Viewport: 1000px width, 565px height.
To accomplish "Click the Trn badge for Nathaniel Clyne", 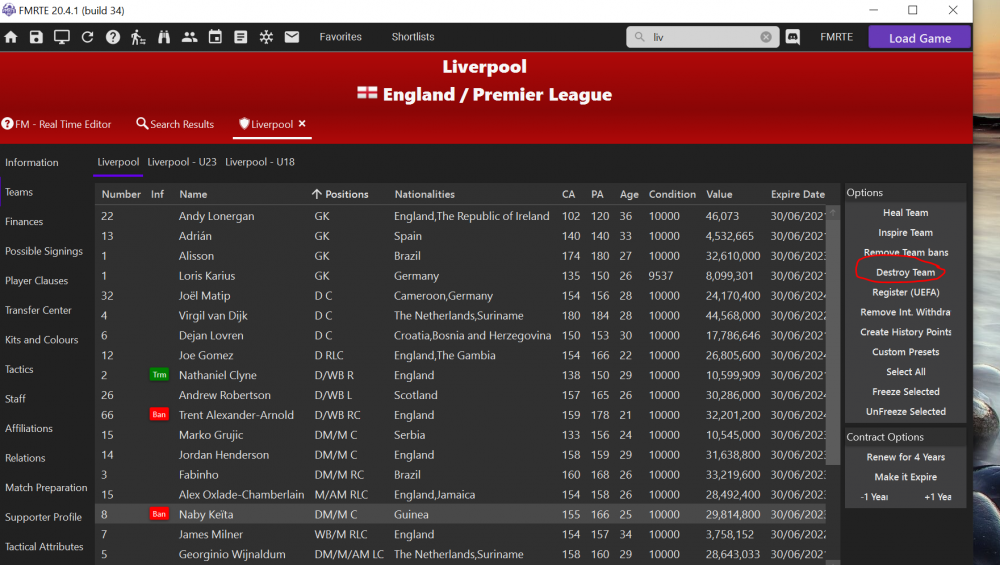I will 159,375.
